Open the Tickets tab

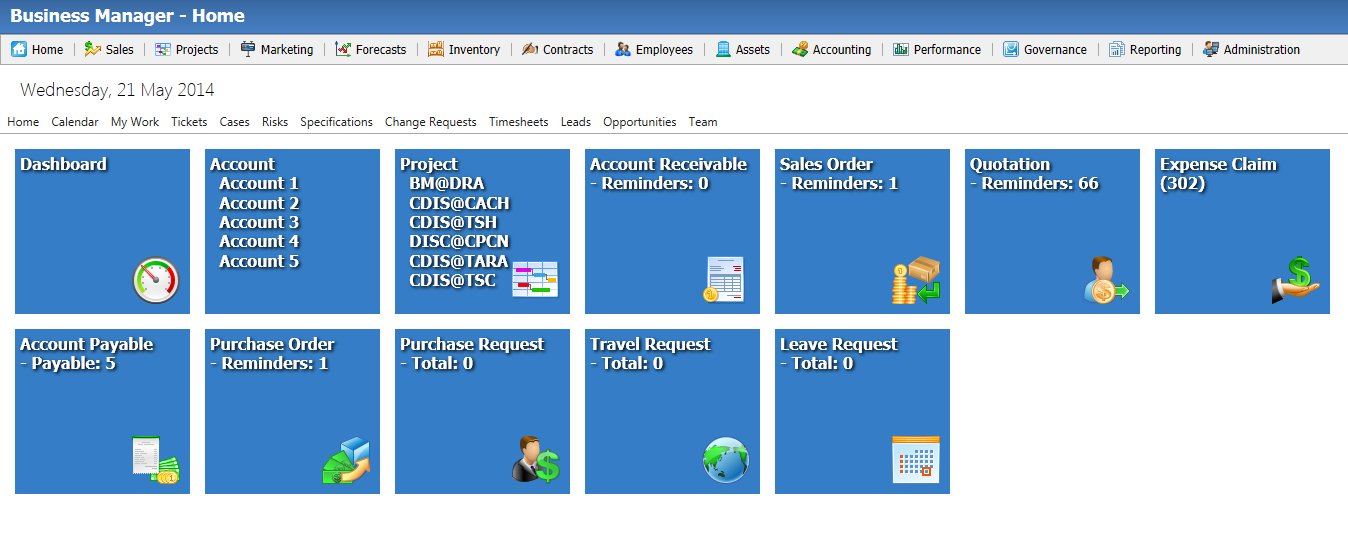click(x=189, y=122)
